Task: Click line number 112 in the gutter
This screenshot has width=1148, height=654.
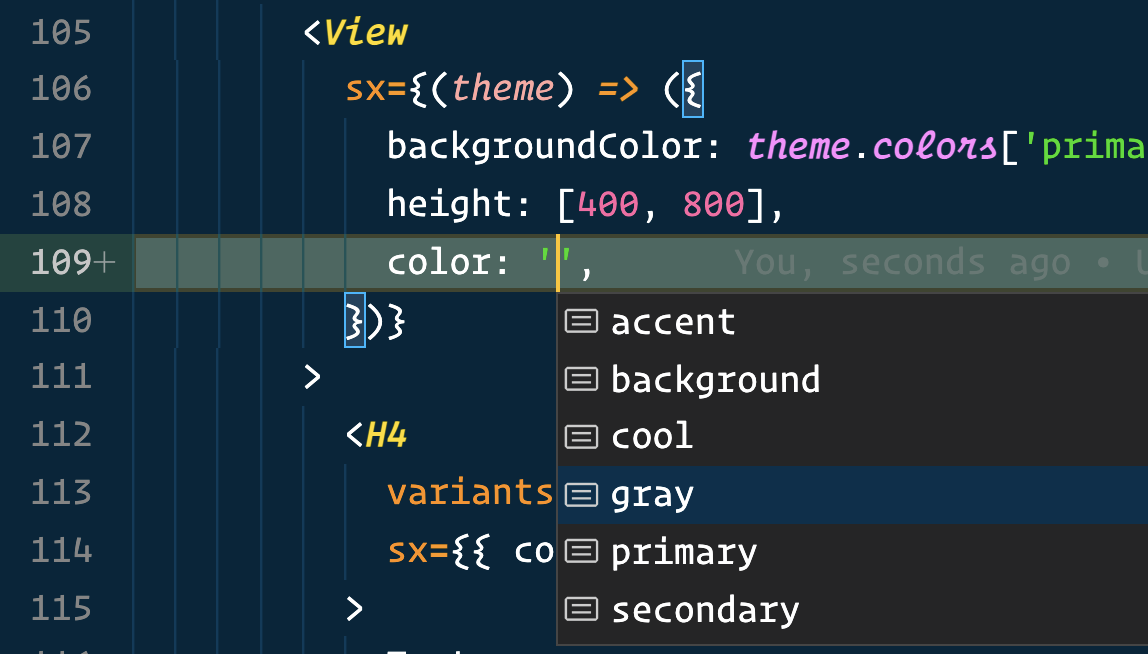Action: click(62, 435)
